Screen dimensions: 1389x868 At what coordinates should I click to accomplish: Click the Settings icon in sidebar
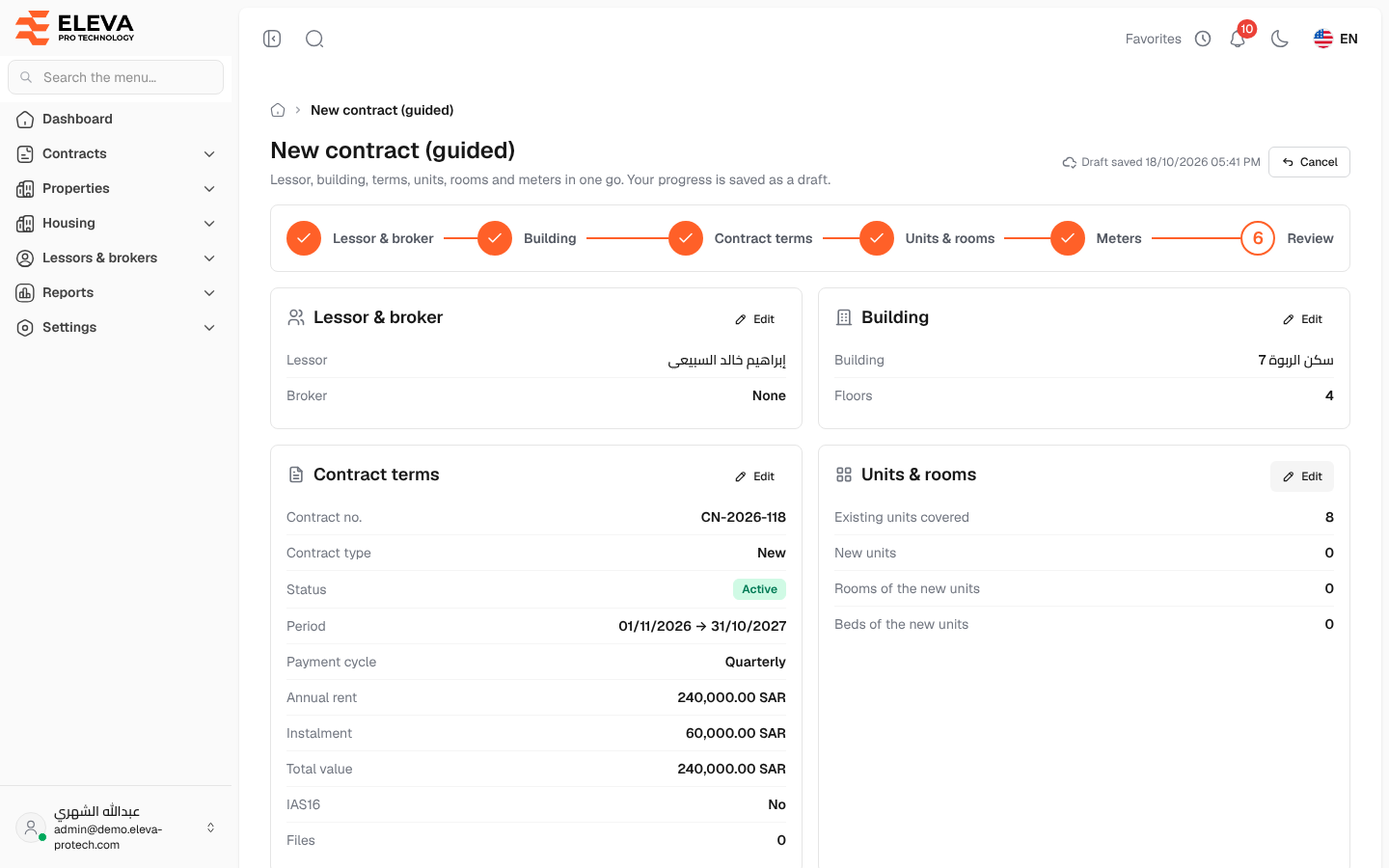[25, 328]
